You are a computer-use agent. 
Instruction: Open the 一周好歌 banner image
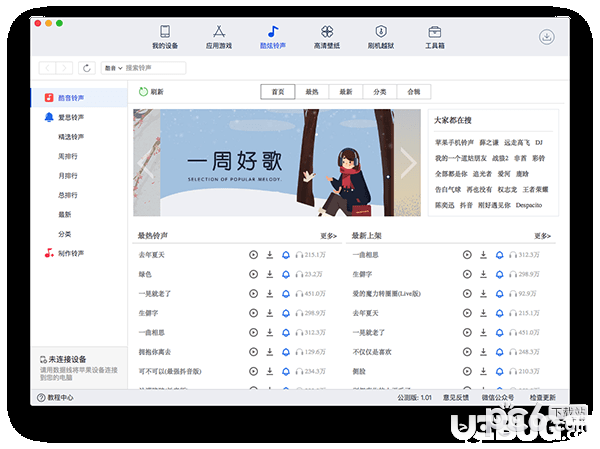pyautogui.click(x=277, y=163)
